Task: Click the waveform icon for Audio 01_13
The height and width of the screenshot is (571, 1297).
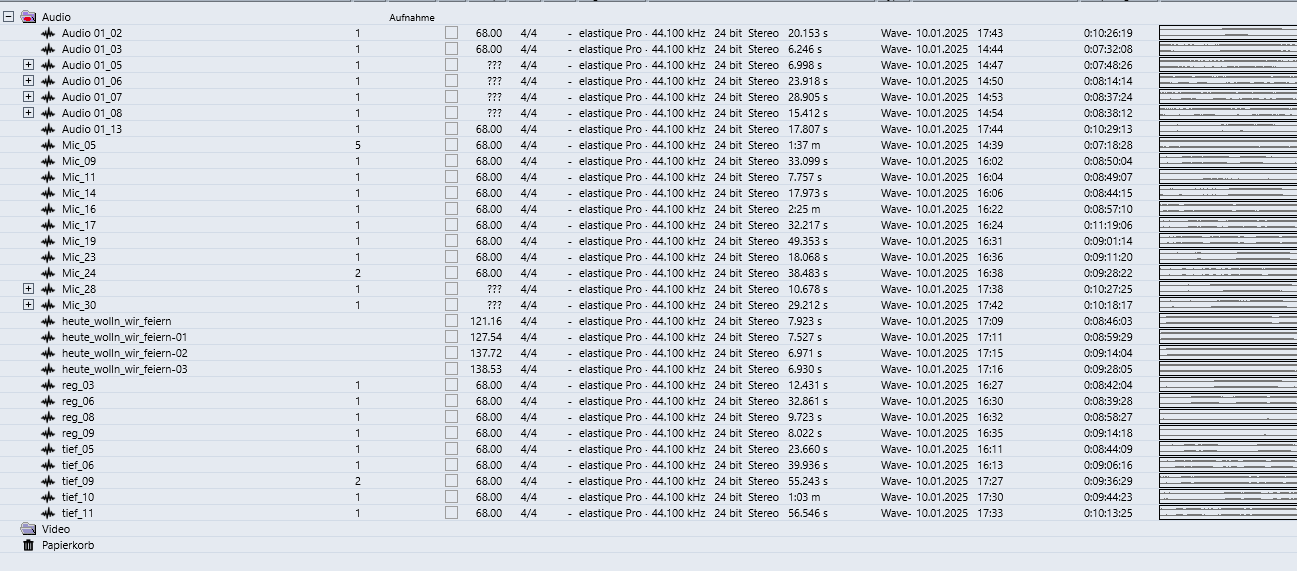Action: pyautogui.click(x=48, y=129)
